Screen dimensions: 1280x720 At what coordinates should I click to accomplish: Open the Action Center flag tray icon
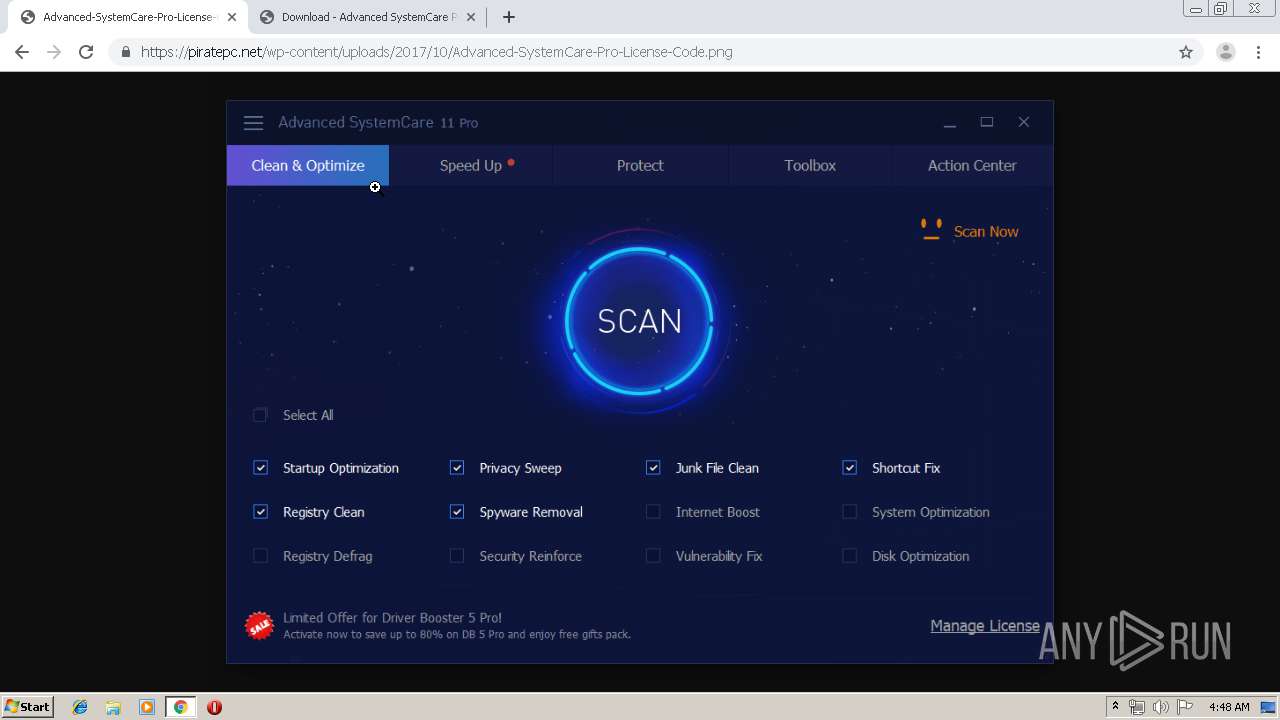pyautogui.click(x=1185, y=707)
